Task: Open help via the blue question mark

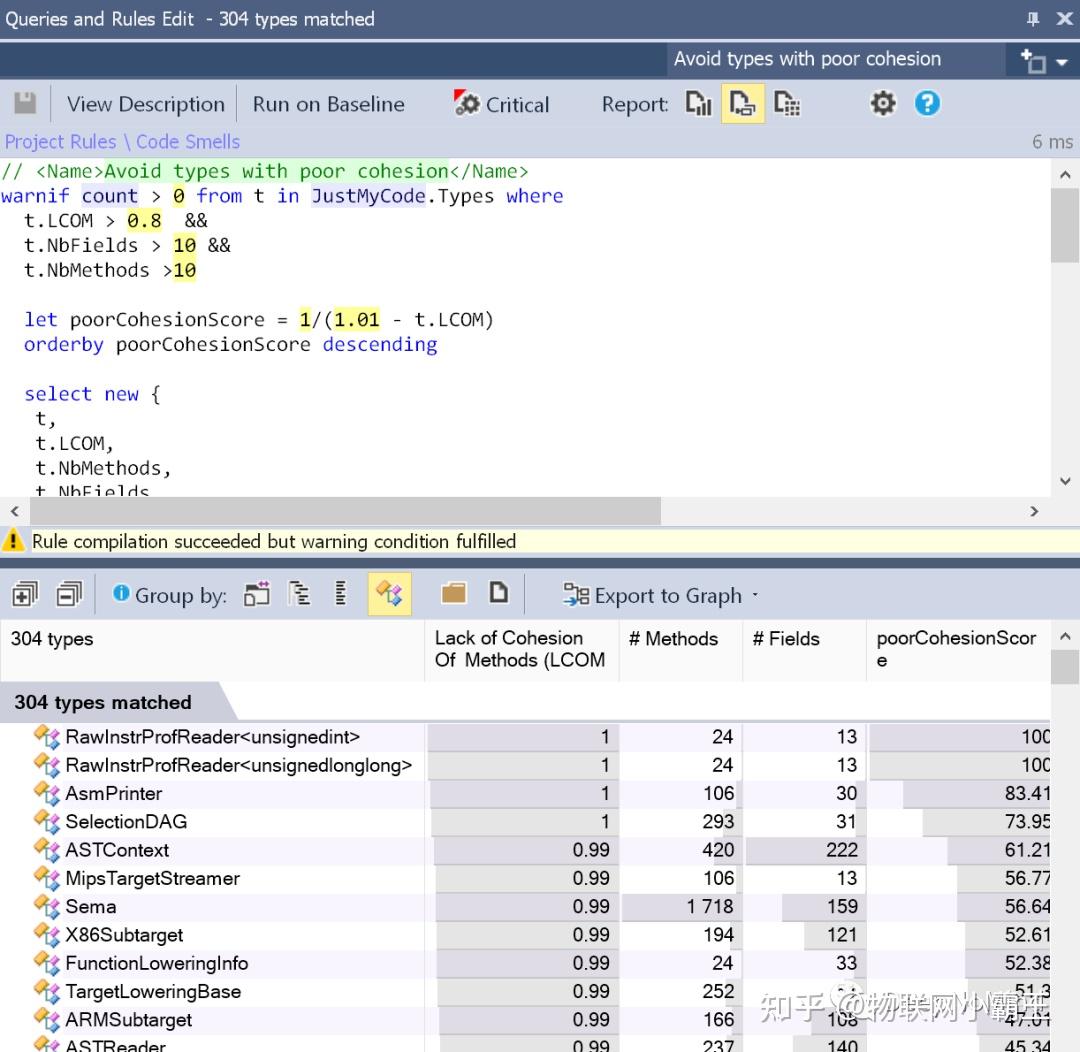Action: pos(928,104)
